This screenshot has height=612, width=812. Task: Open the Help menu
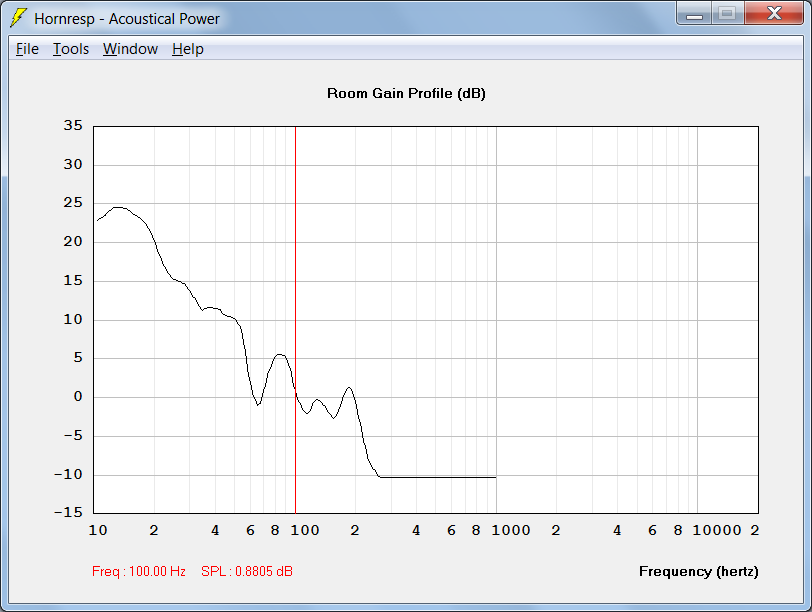tap(187, 49)
